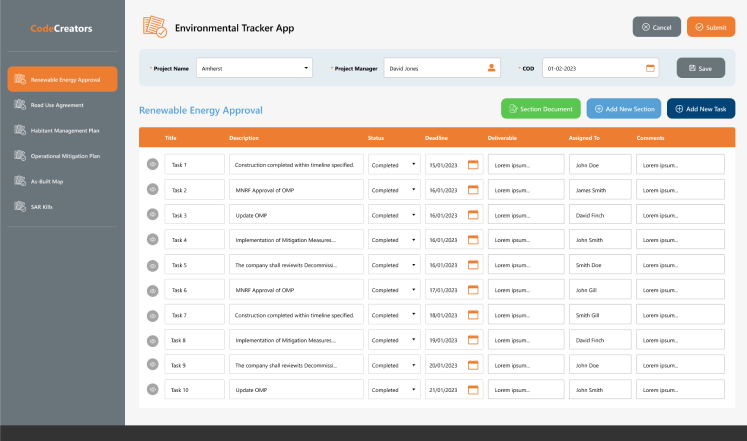Click the Task 3 Comments input field
747x441 pixels.
click(x=680, y=215)
